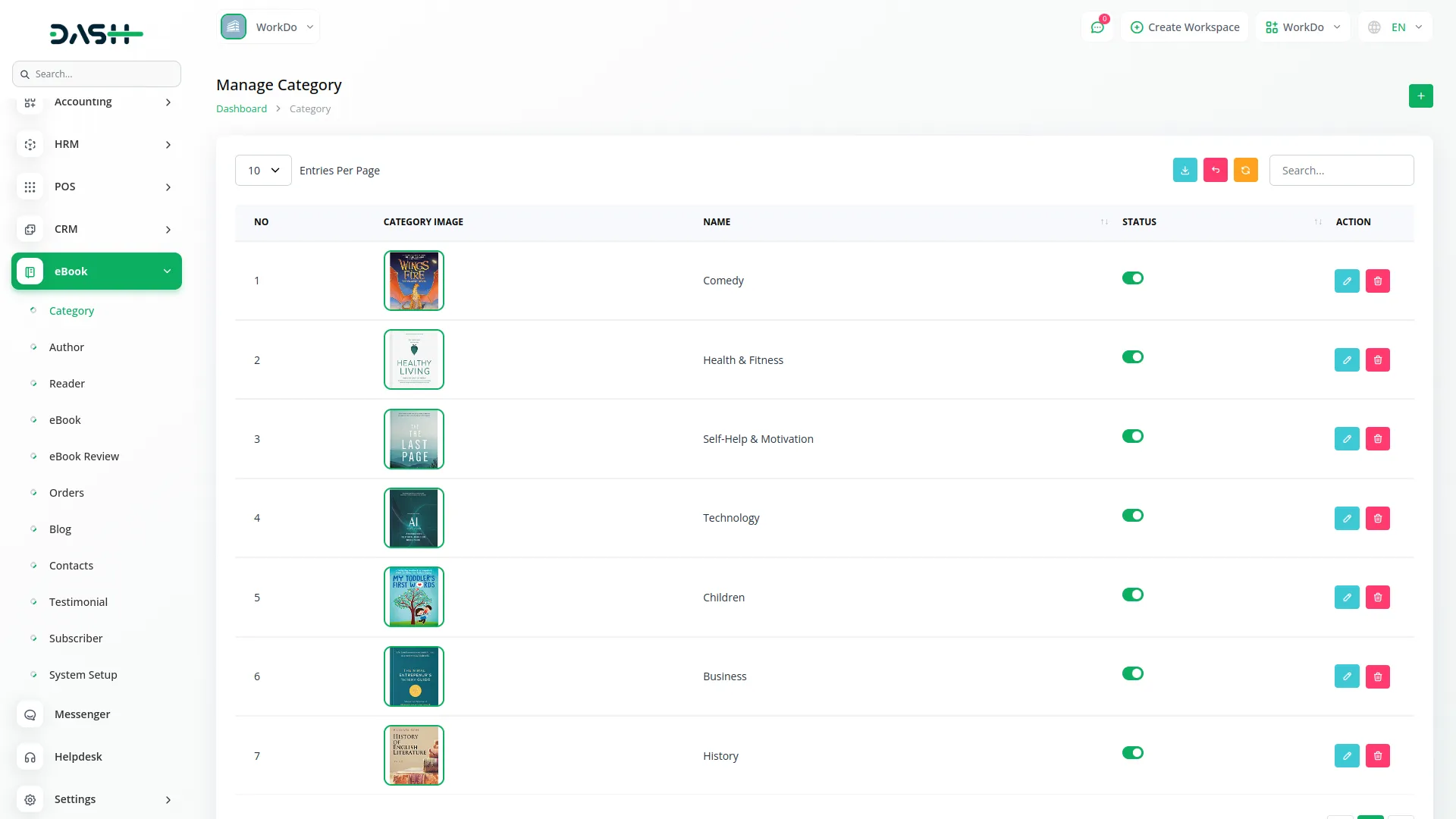This screenshot has width=1456, height=819.
Task: Edit the Business category
Action: coord(1347,676)
